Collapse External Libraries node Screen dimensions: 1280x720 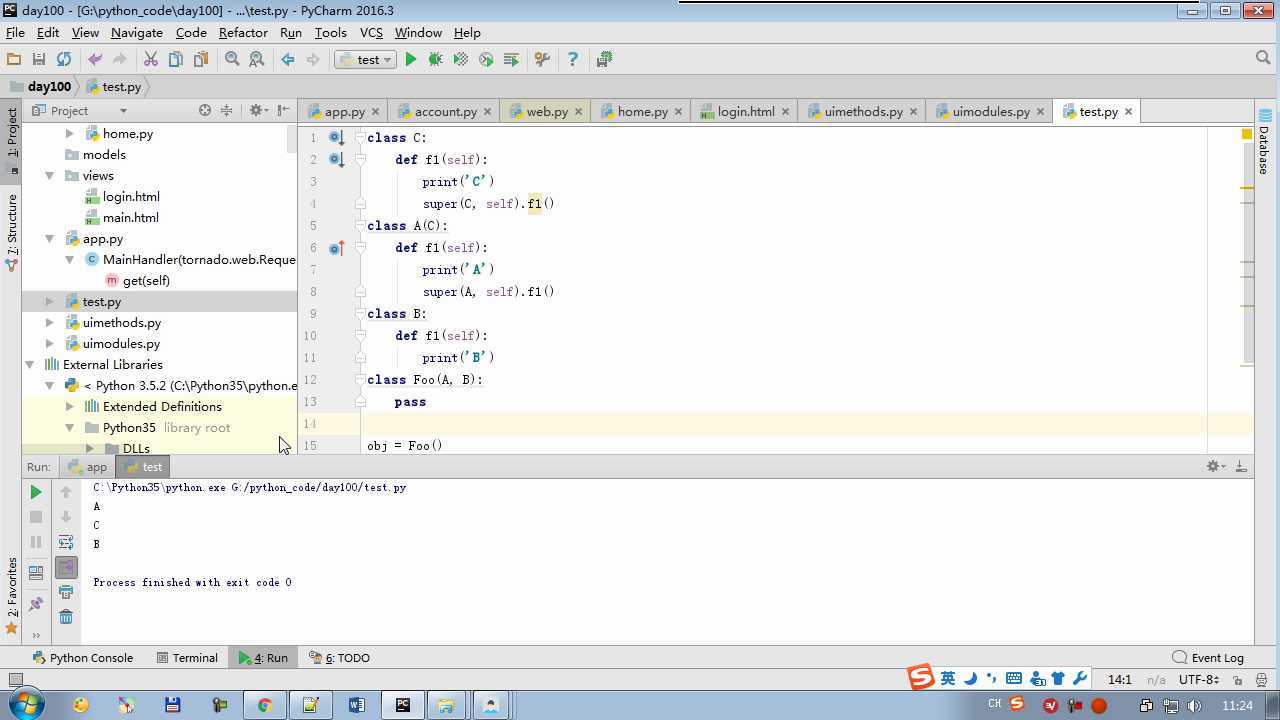29,365
